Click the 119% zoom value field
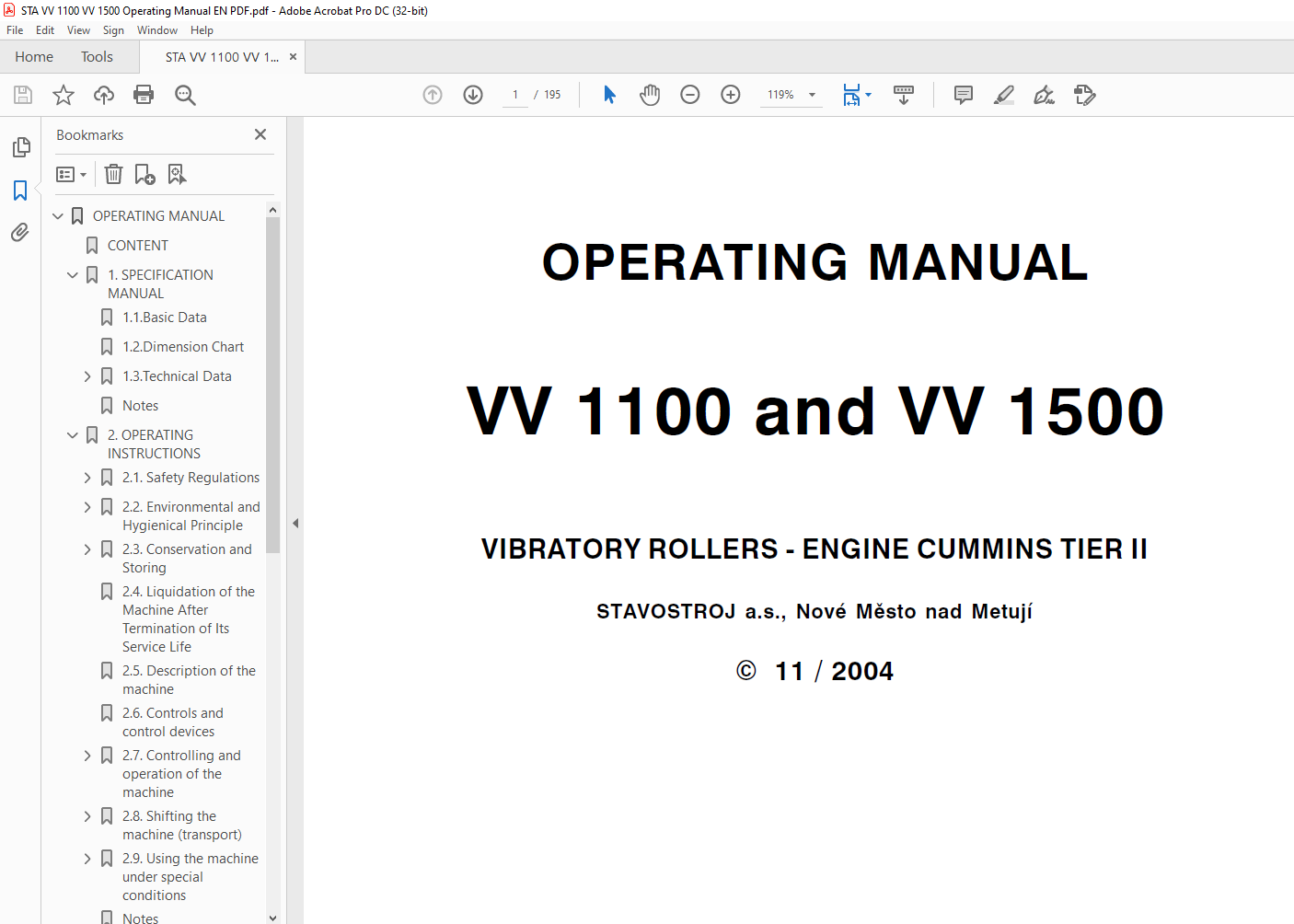Screen dimensions: 1294x924 (780, 95)
